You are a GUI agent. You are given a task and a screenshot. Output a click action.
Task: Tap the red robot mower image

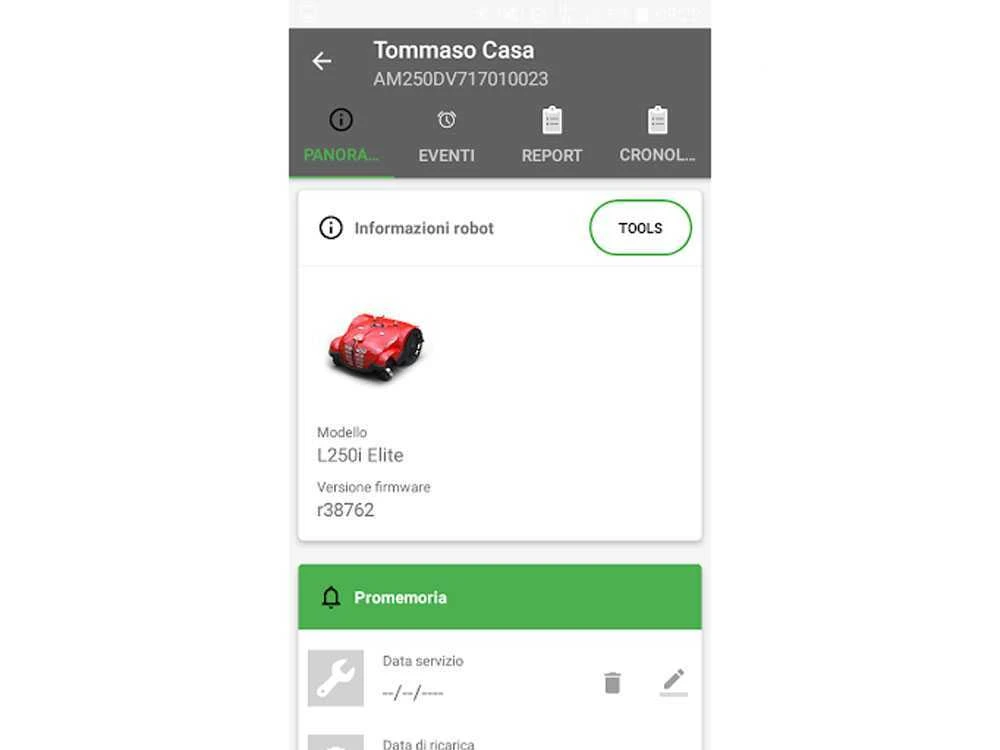point(376,346)
